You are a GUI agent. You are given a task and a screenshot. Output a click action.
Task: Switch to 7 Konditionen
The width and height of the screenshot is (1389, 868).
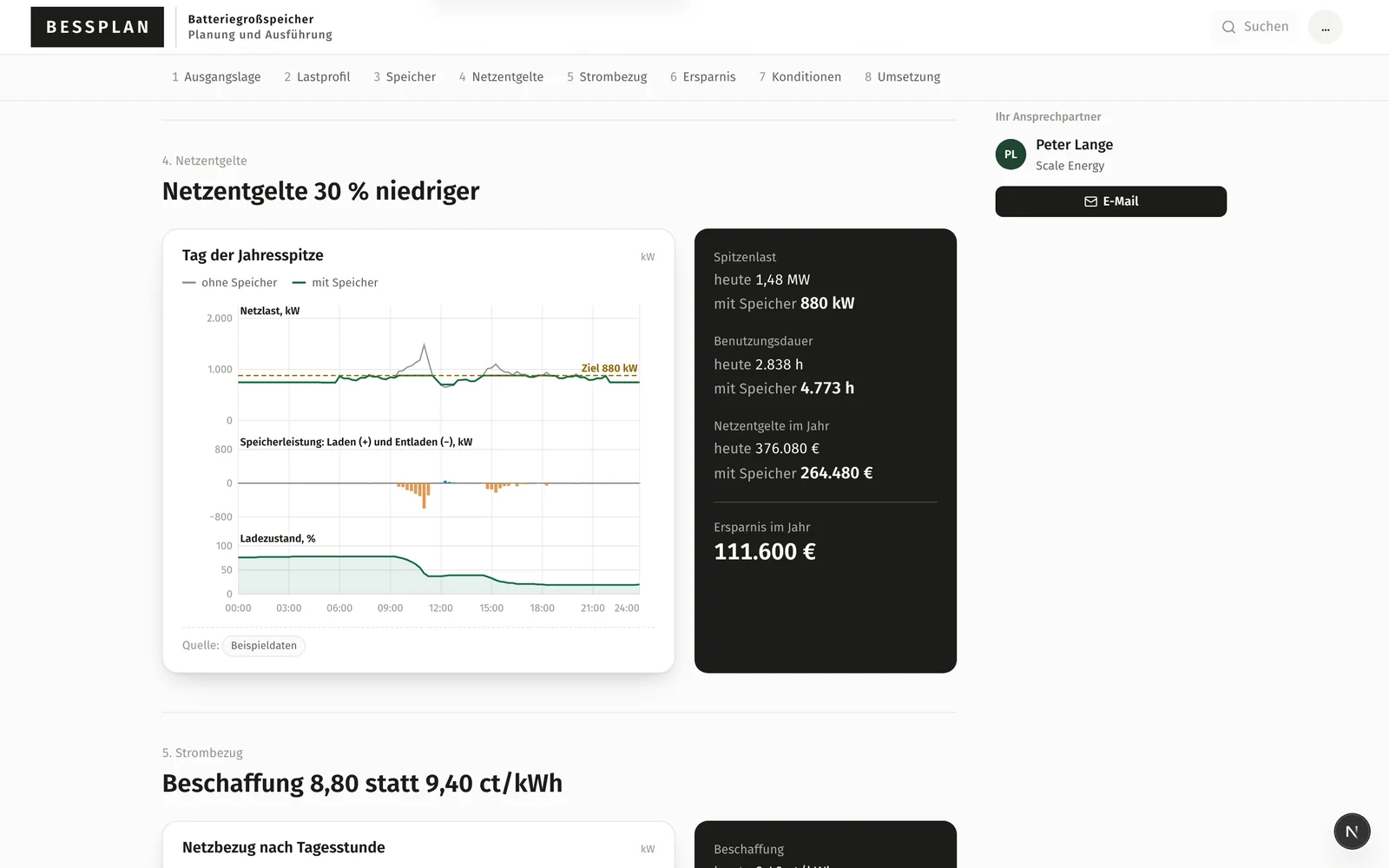pyautogui.click(x=800, y=77)
